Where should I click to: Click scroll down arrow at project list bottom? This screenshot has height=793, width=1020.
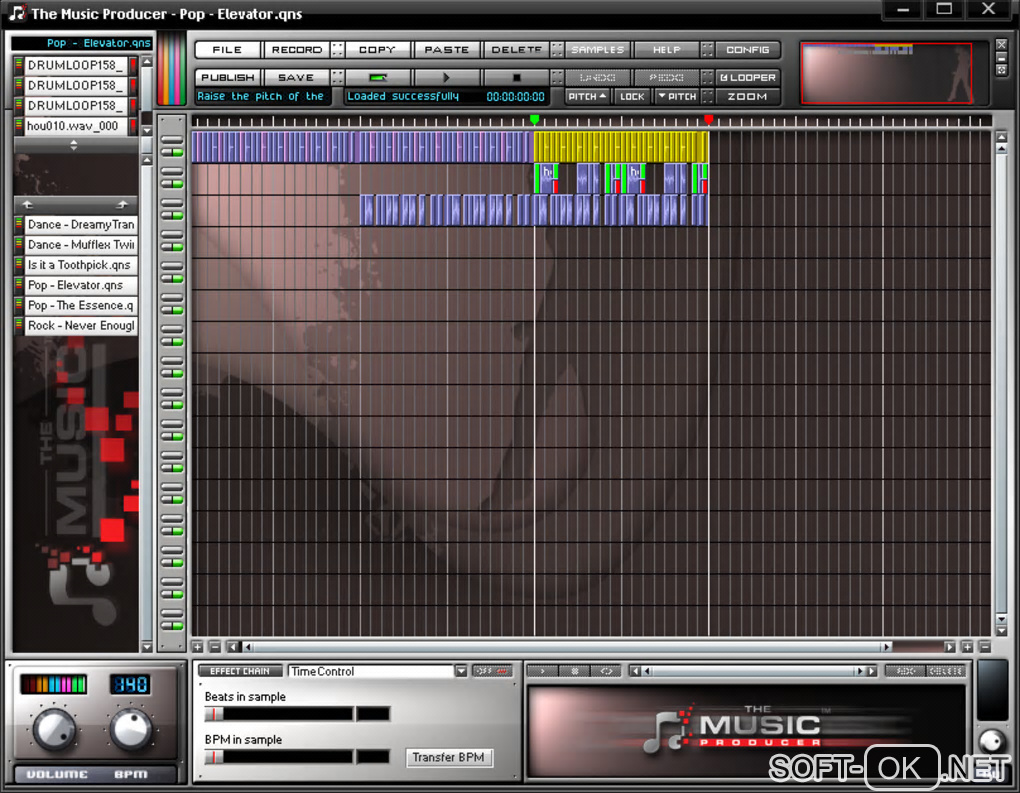tap(147, 647)
